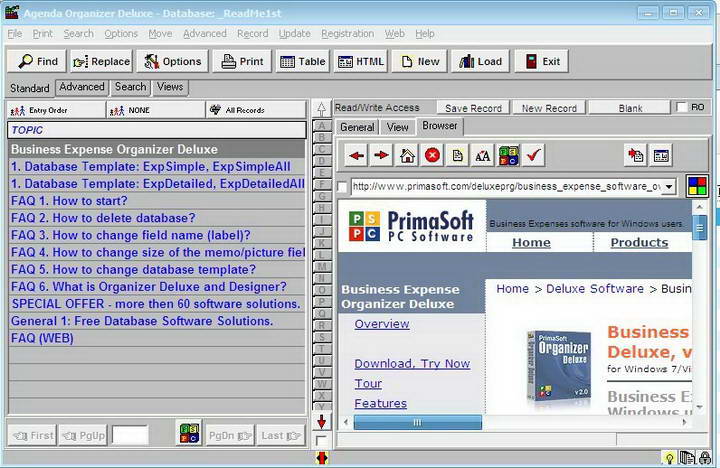Image resolution: width=720 pixels, height=468 pixels.
Task: Exit the application via Exit button
Action: coord(541,61)
